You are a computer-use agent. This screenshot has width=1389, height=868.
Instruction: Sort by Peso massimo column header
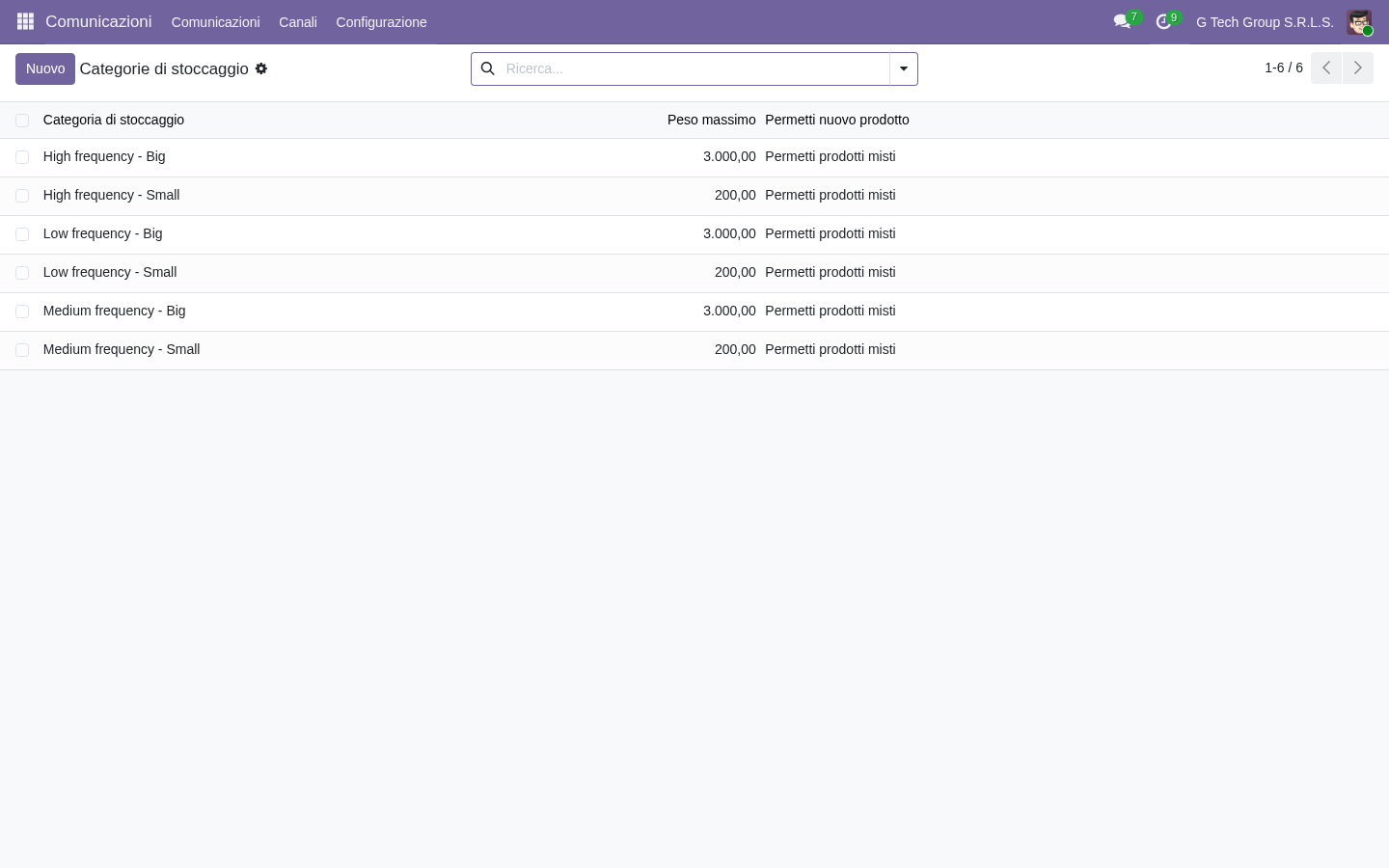(711, 120)
